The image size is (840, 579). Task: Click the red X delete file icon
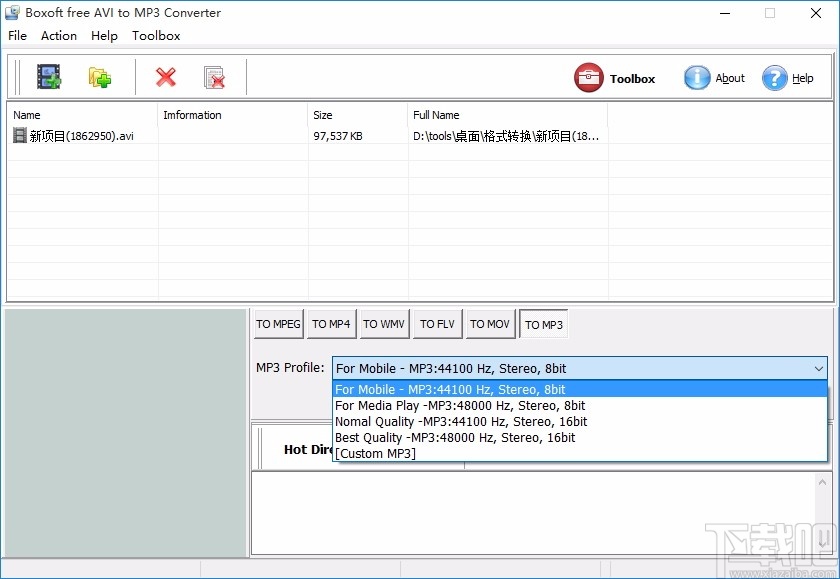click(x=165, y=76)
